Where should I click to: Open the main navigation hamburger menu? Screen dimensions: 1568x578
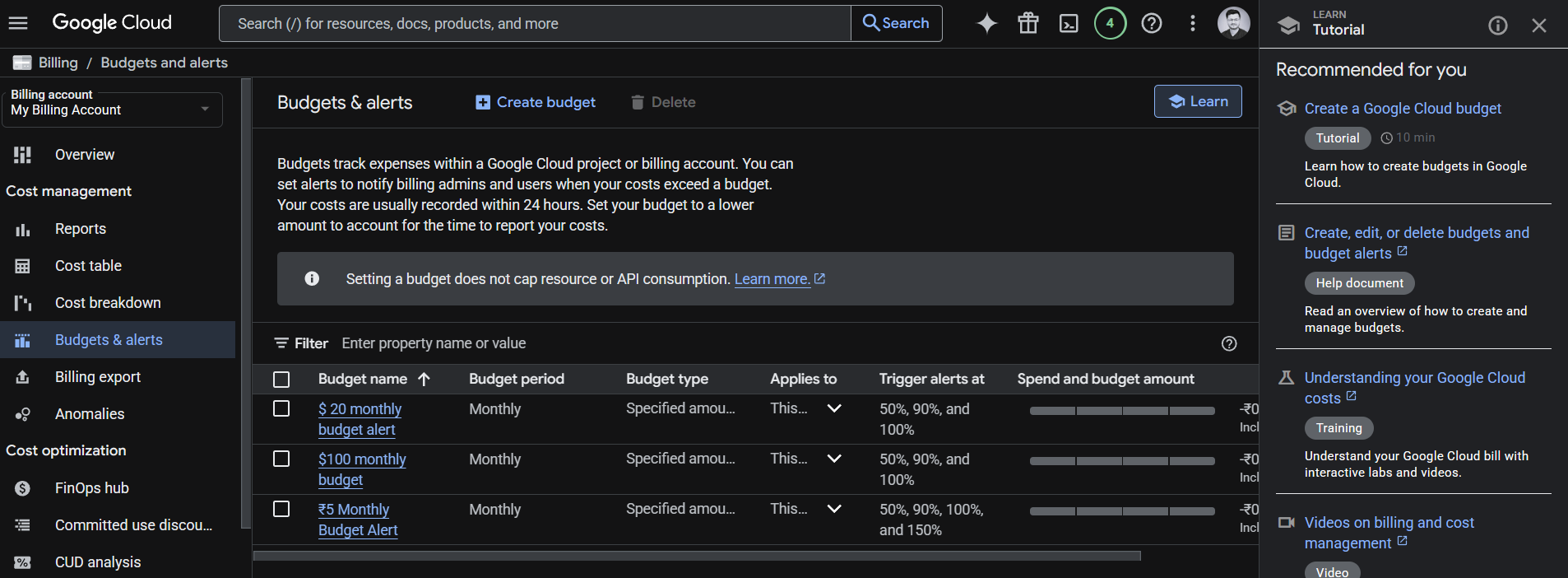[x=18, y=23]
